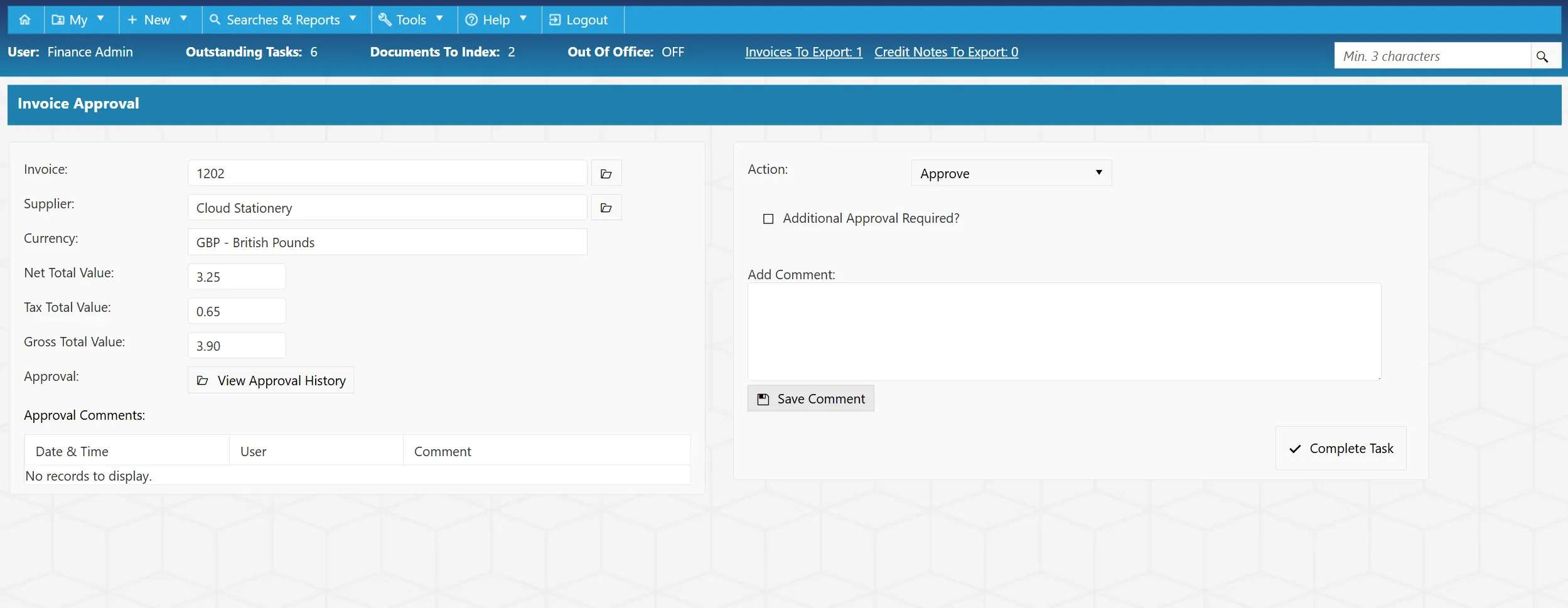Image resolution: width=1568 pixels, height=608 pixels.
Task: Click the User: Finance Admin text
Action: pyautogui.click(x=70, y=52)
